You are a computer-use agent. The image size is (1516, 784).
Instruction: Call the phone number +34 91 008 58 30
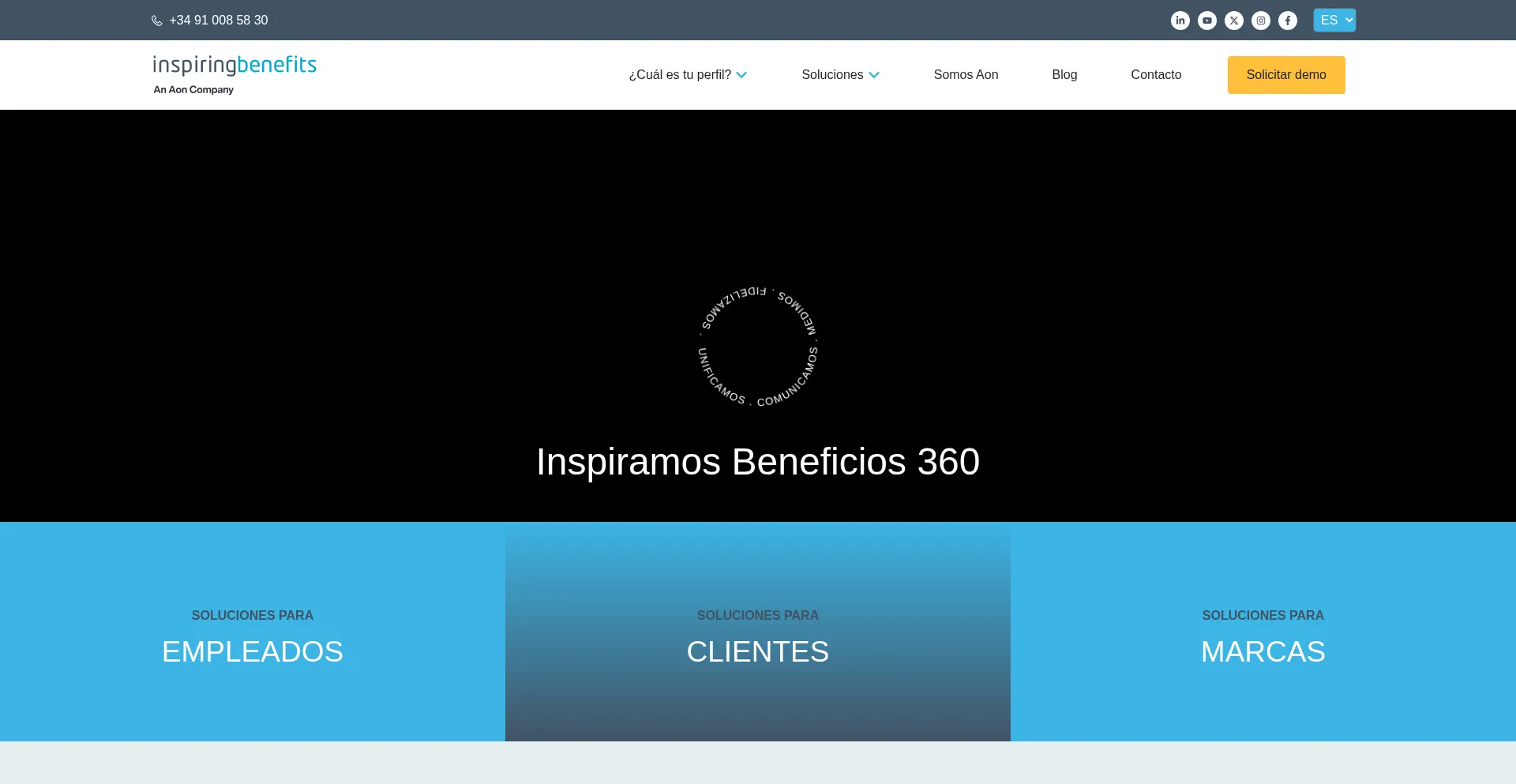[219, 21]
